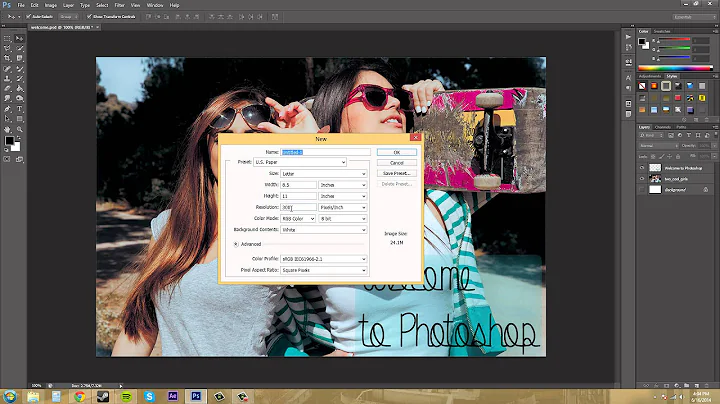Click the Save Preset button

pyautogui.click(x=397, y=174)
